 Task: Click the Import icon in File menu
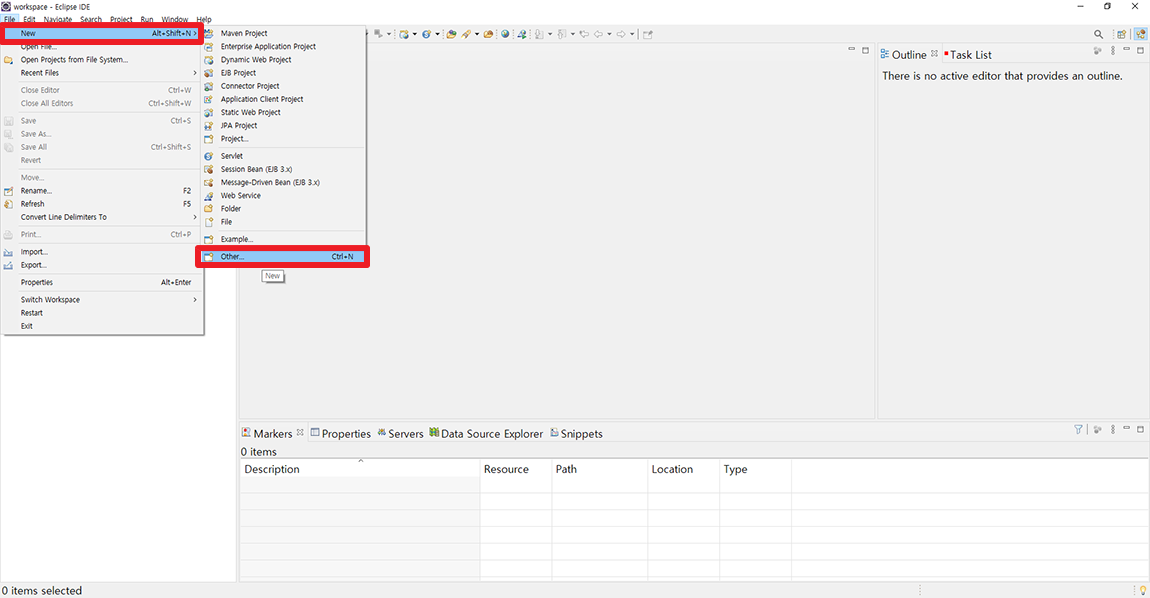9,252
